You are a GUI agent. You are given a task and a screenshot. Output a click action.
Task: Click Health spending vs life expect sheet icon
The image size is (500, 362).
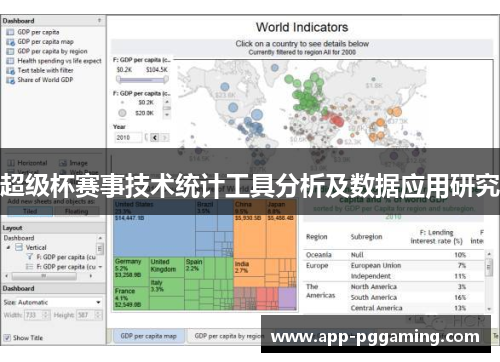(10, 61)
